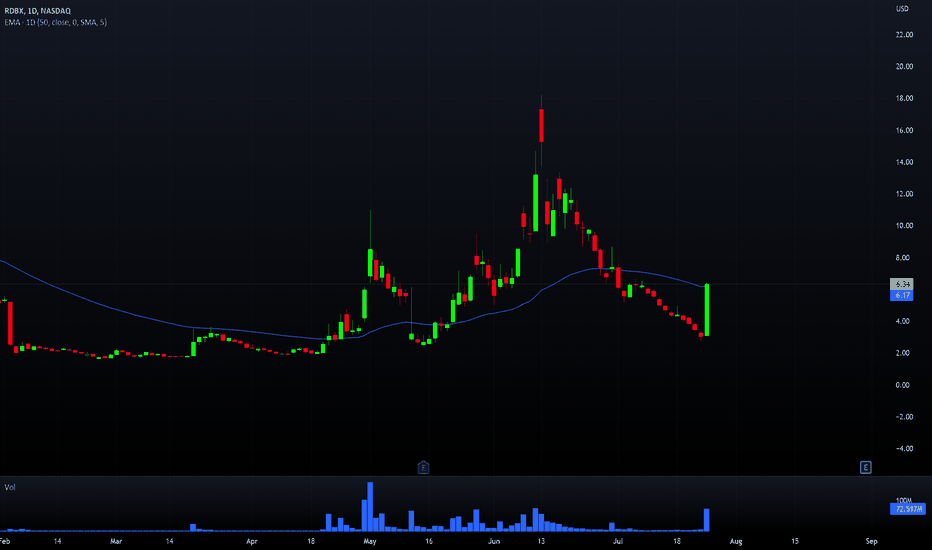Click the 15 date label after Aug
Viewport: 932px width, 550px height.
tap(795, 542)
